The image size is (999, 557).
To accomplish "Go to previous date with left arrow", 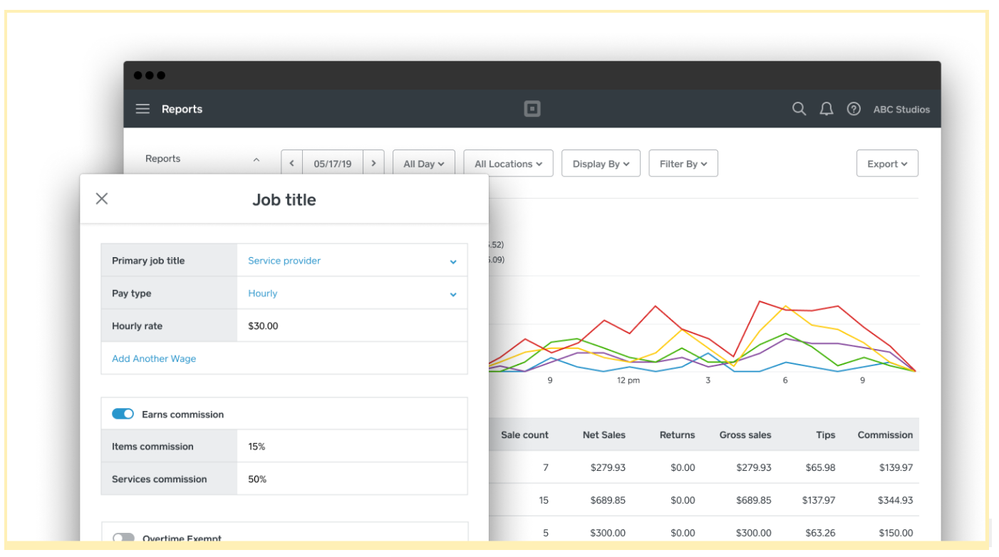I will tap(292, 164).
